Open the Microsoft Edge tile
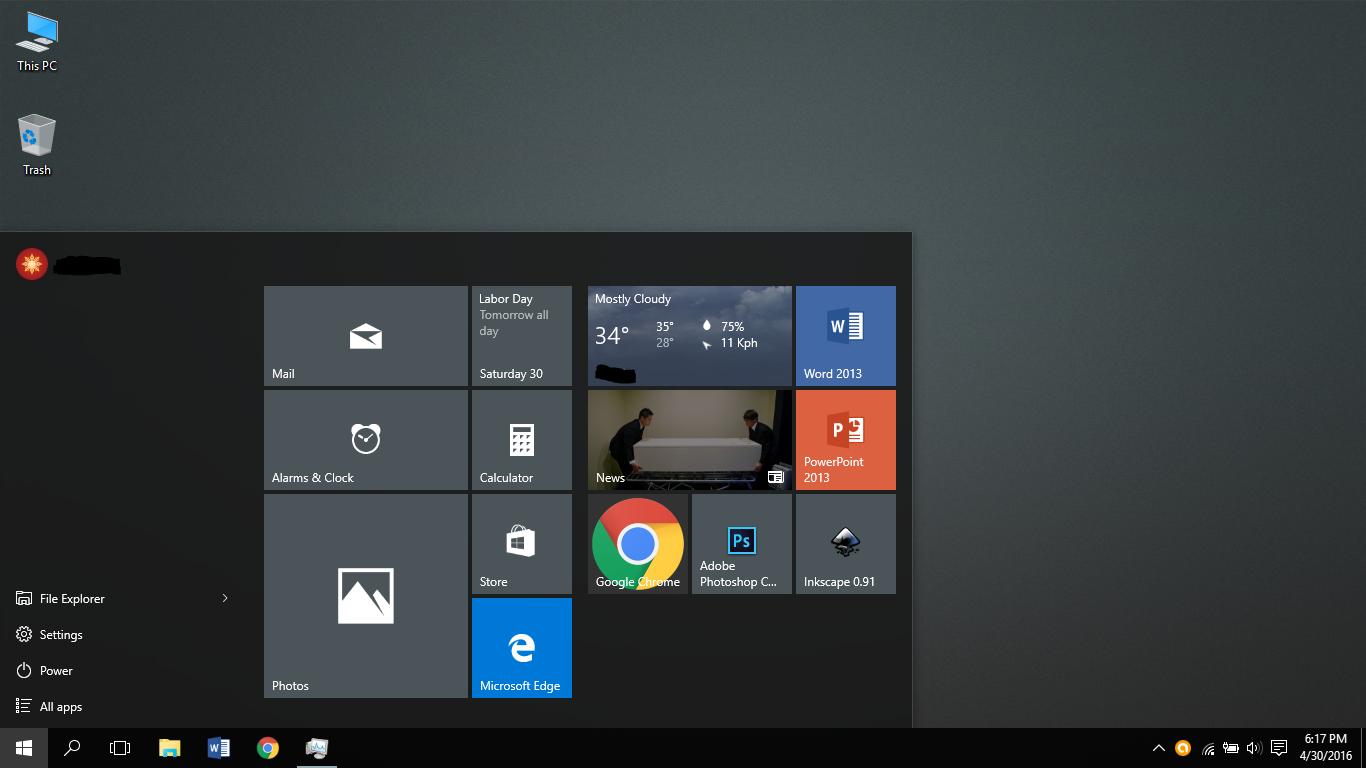Viewport: 1366px width, 768px height. tap(522, 648)
